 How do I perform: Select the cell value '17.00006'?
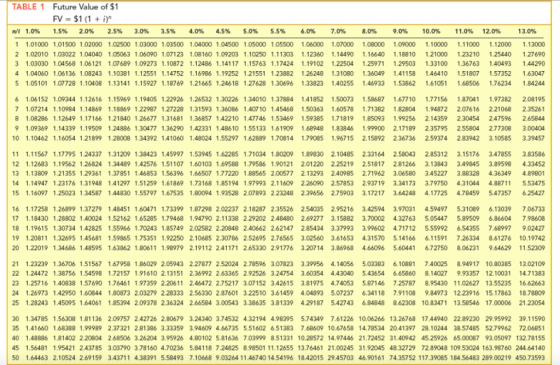pyautogui.click(x=498, y=302)
